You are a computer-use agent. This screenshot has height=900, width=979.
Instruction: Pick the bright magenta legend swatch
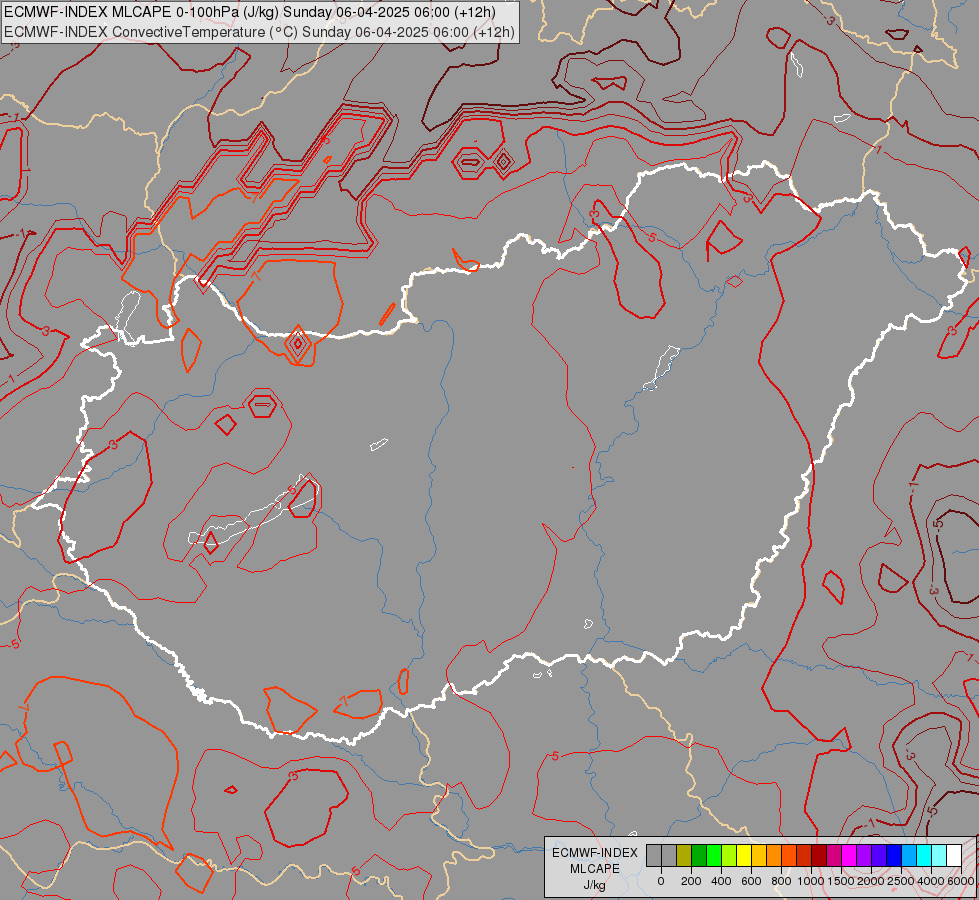pos(849,856)
